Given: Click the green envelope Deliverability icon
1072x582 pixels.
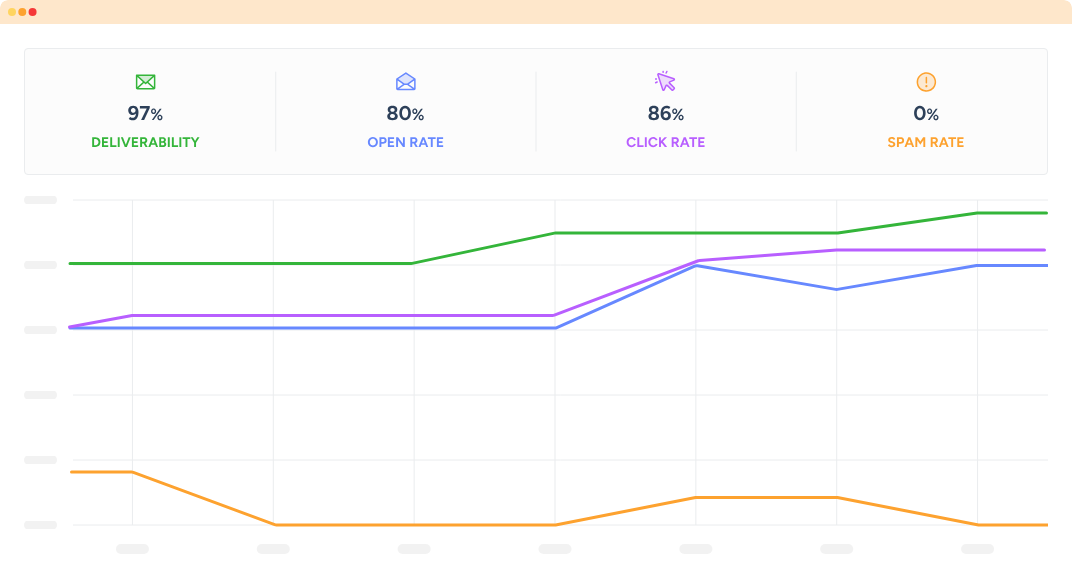Looking at the screenshot, I should 145,82.
